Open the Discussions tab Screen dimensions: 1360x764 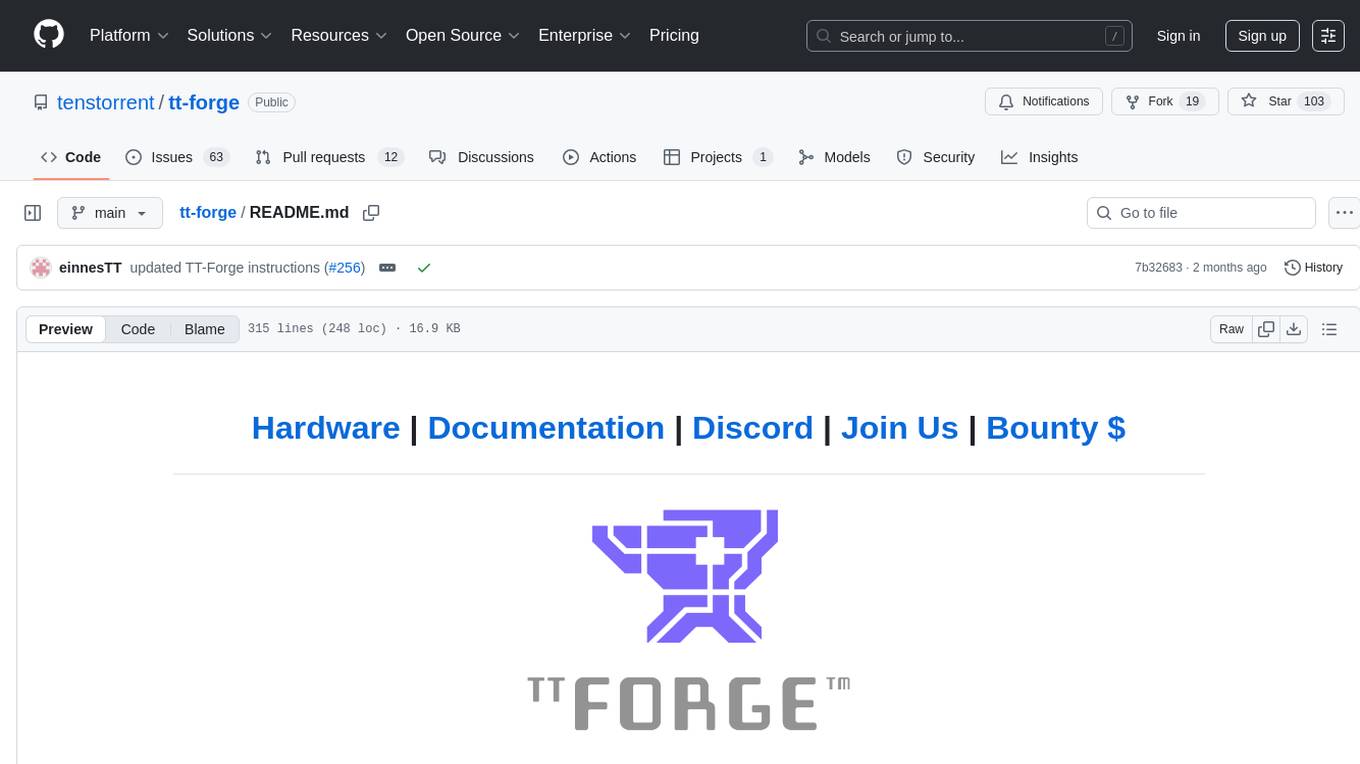482,157
